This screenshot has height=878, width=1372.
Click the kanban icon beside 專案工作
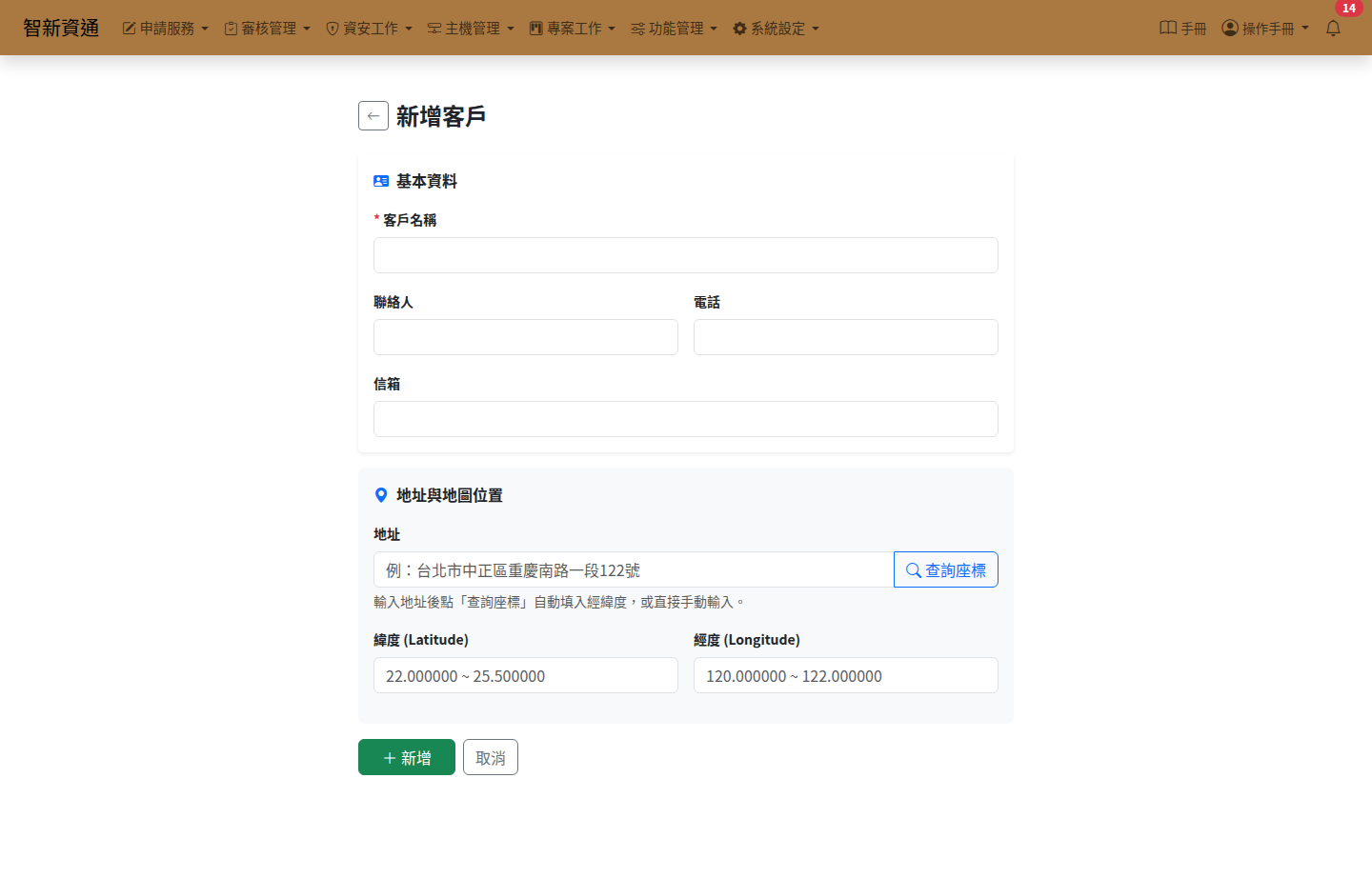(535, 29)
